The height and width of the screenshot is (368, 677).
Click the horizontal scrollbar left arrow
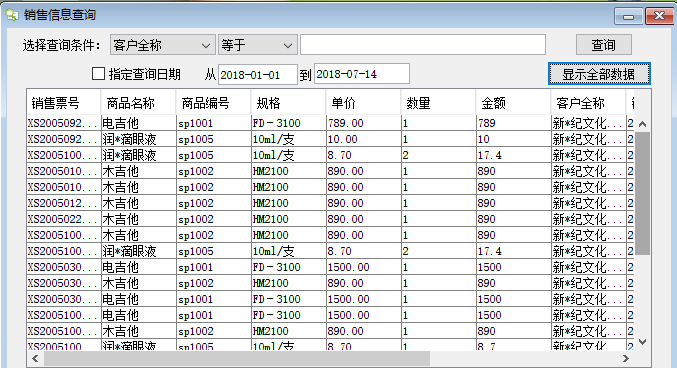(35, 358)
